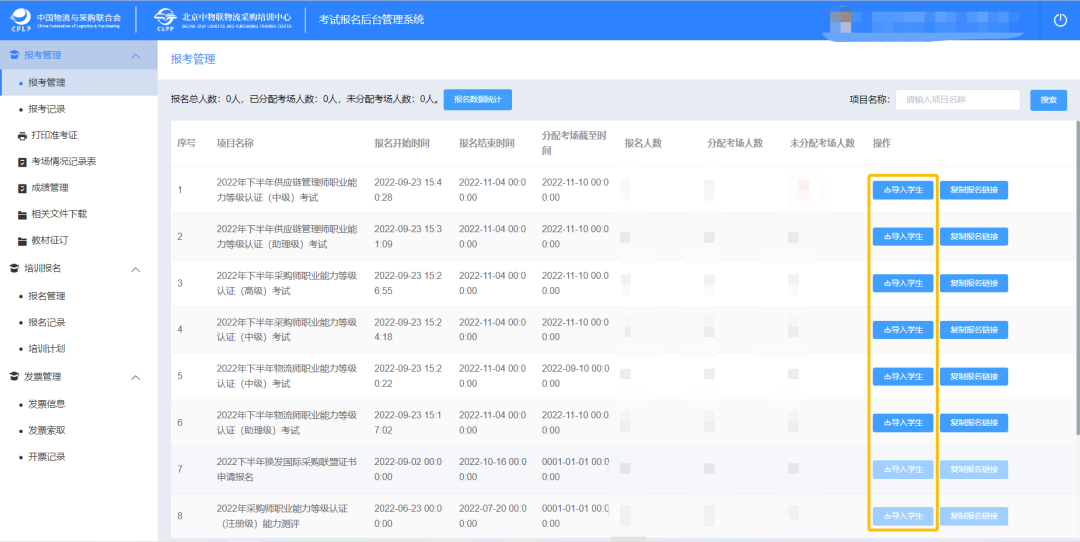This screenshot has height=542, width=1080.
Task: Click 复制报名链接 for row 6 物流师助理级
Action: (974, 423)
